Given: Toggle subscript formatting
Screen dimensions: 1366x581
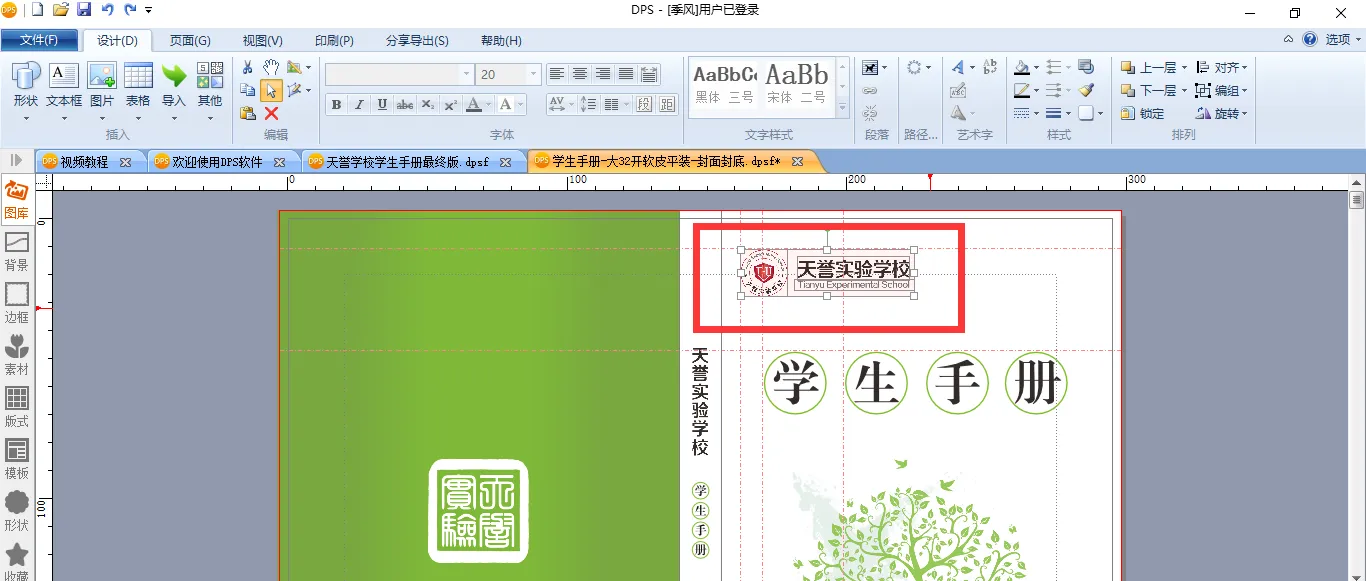Looking at the screenshot, I should coord(428,105).
